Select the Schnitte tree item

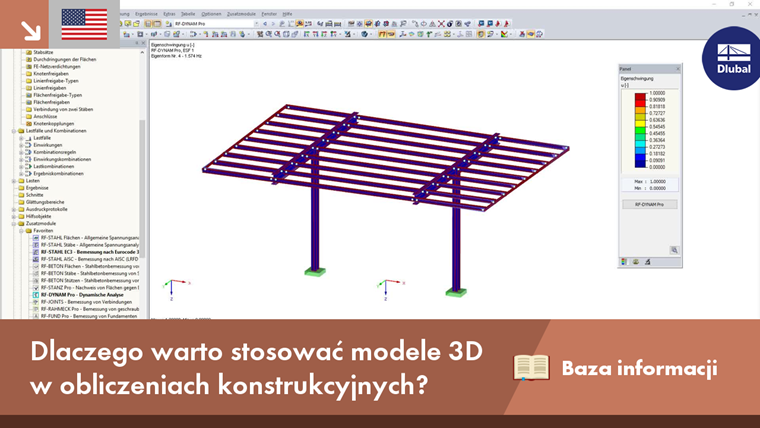(x=34, y=195)
